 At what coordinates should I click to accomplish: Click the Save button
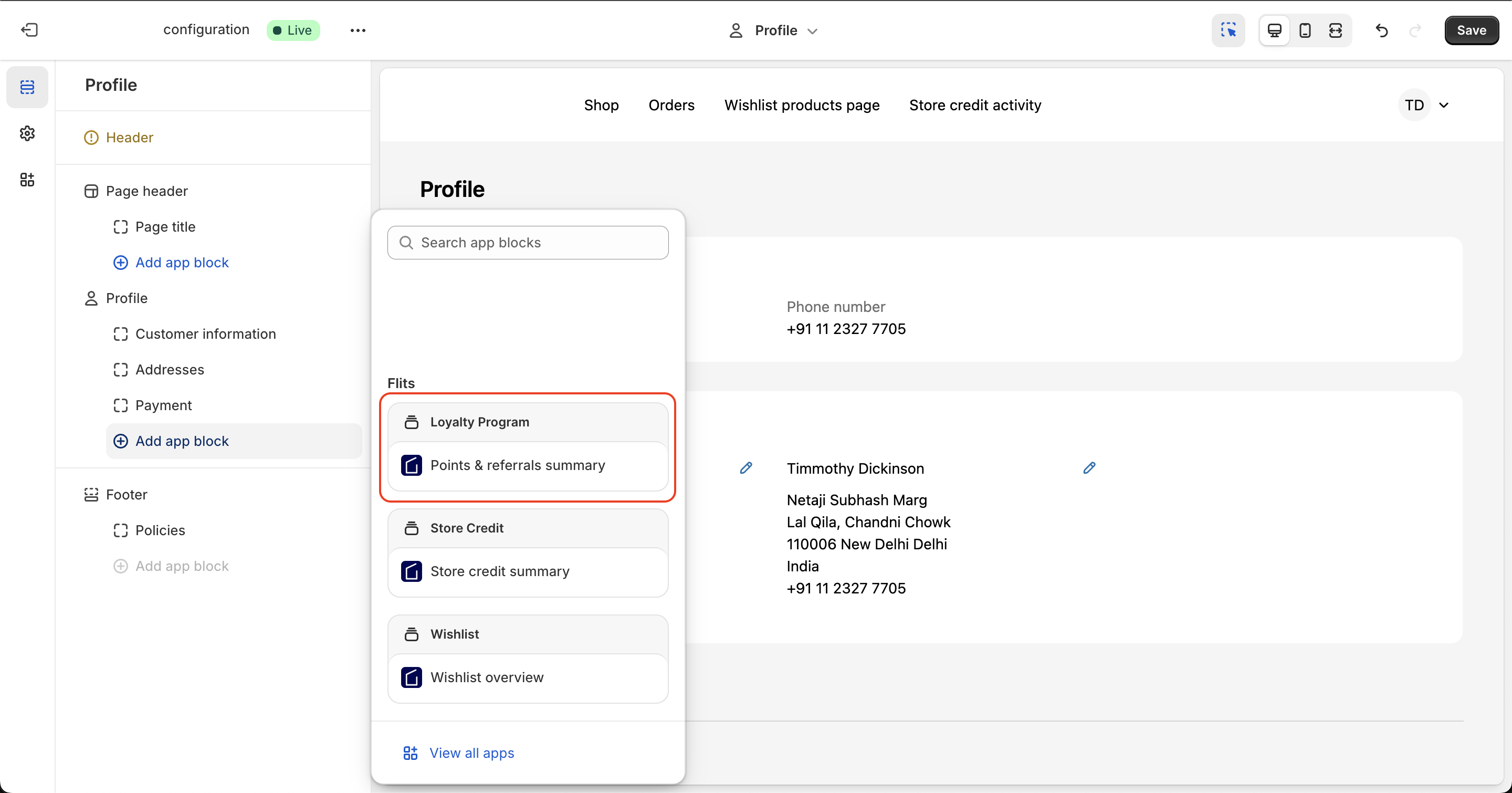pyautogui.click(x=1471, y=30)
